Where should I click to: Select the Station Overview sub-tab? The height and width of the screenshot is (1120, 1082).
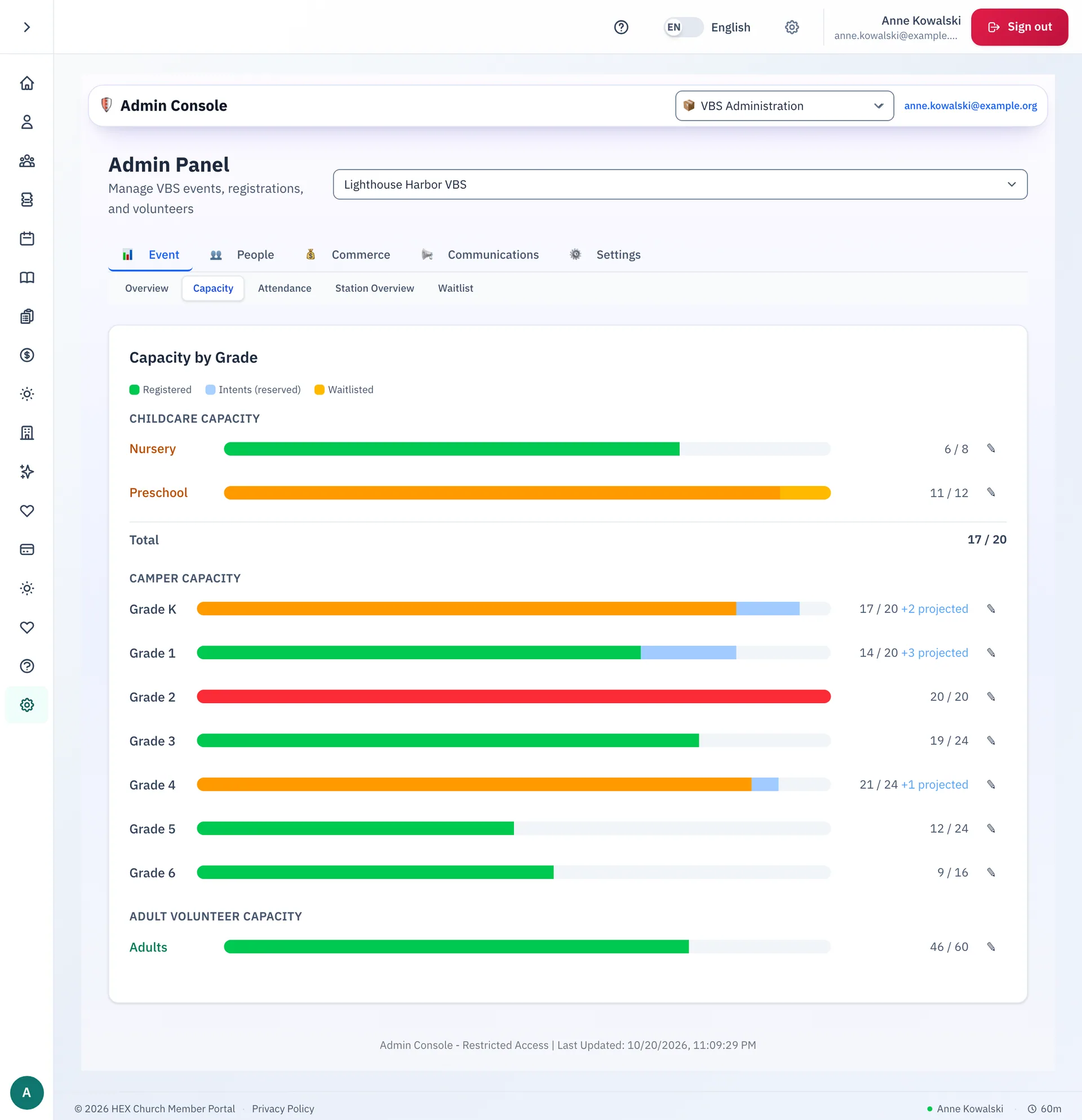tap(374, 288)
